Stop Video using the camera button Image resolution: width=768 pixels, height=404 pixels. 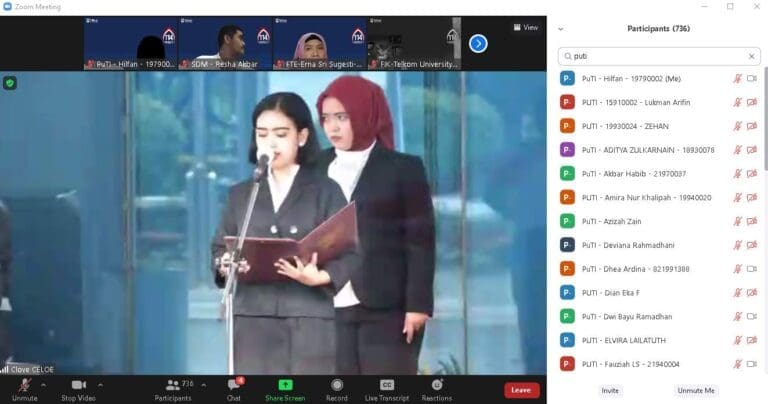(x=78, y=385)
